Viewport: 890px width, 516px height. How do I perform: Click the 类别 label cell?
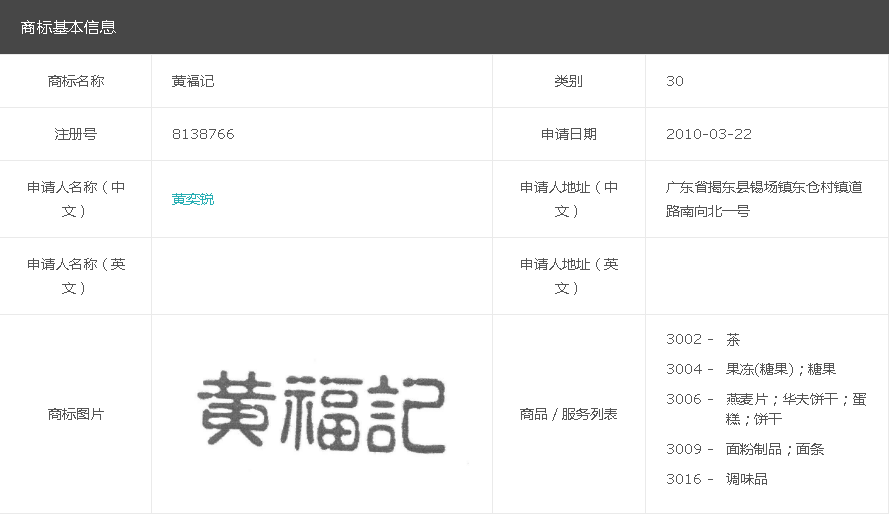(x=568, y=81)
